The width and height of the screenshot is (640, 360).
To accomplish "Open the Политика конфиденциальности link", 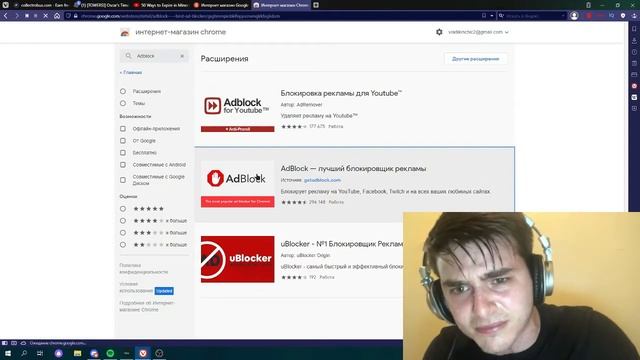I will click(x=144, y=269).
